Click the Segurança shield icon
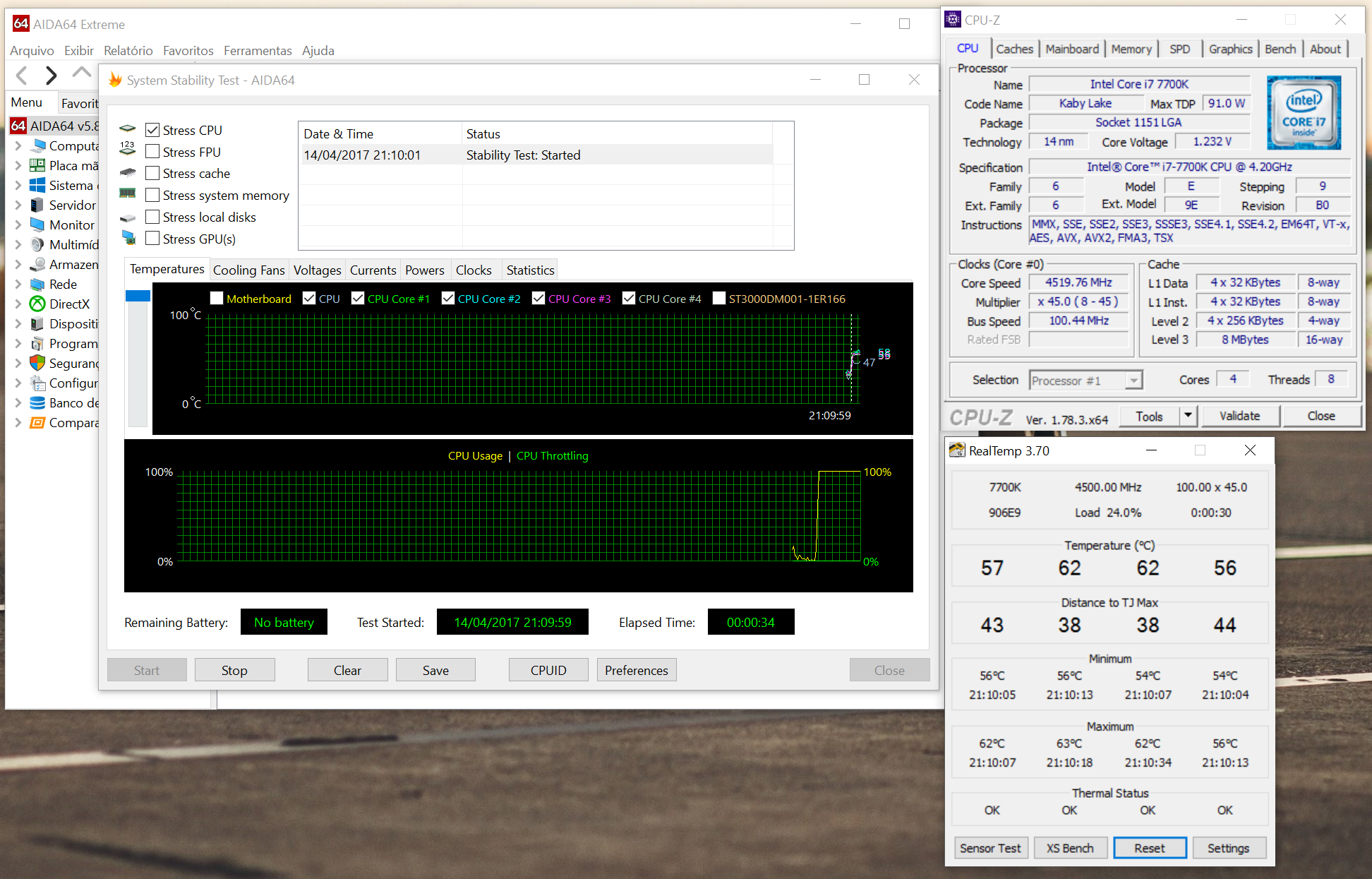This screenshot has height=879, width=1372. click(37, 363)
